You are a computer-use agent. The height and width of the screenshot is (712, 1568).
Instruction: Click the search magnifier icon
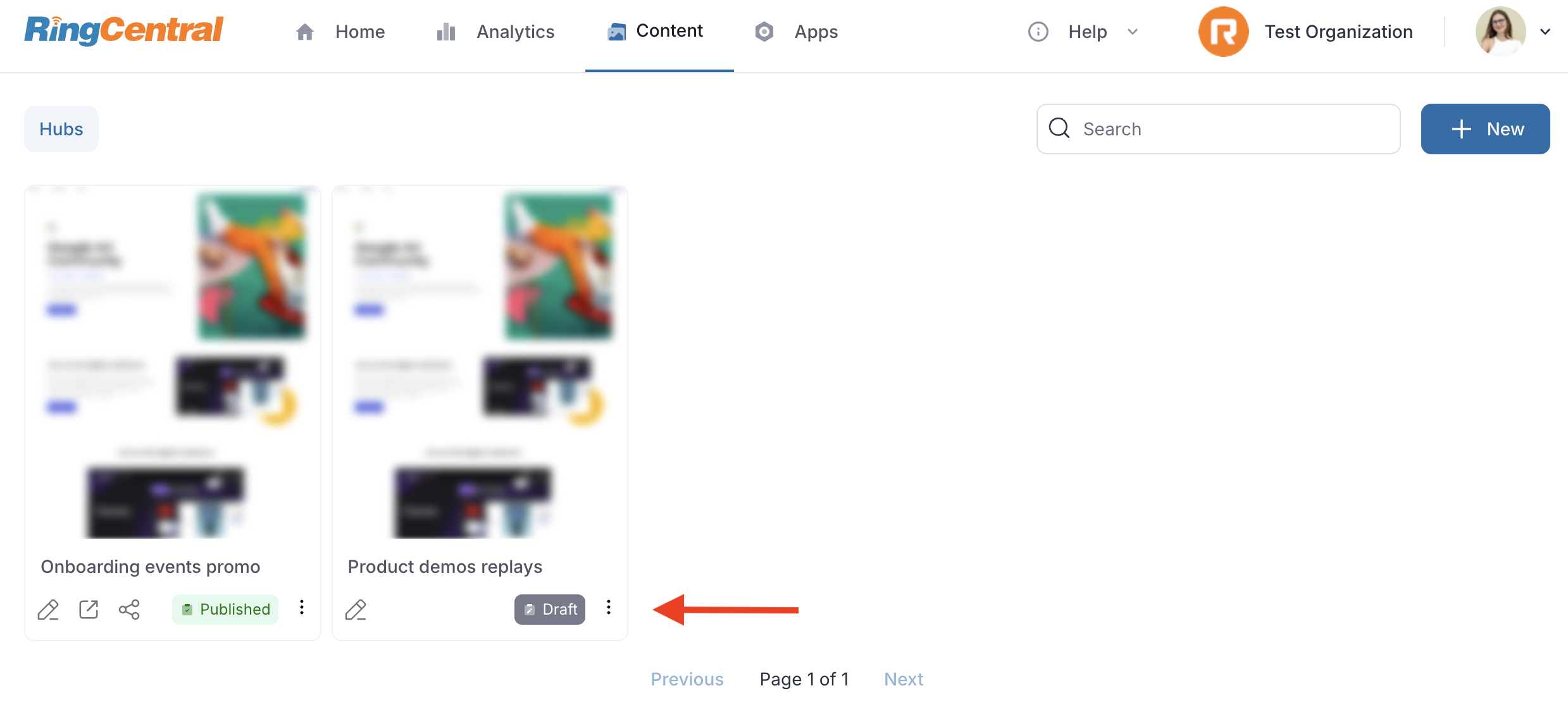[x=1059, y=128]
